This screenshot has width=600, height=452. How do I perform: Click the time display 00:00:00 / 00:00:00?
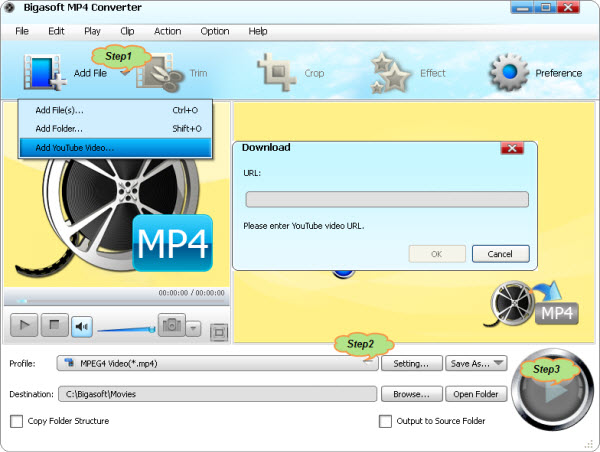pyautogui.click(x=191, y=293)
